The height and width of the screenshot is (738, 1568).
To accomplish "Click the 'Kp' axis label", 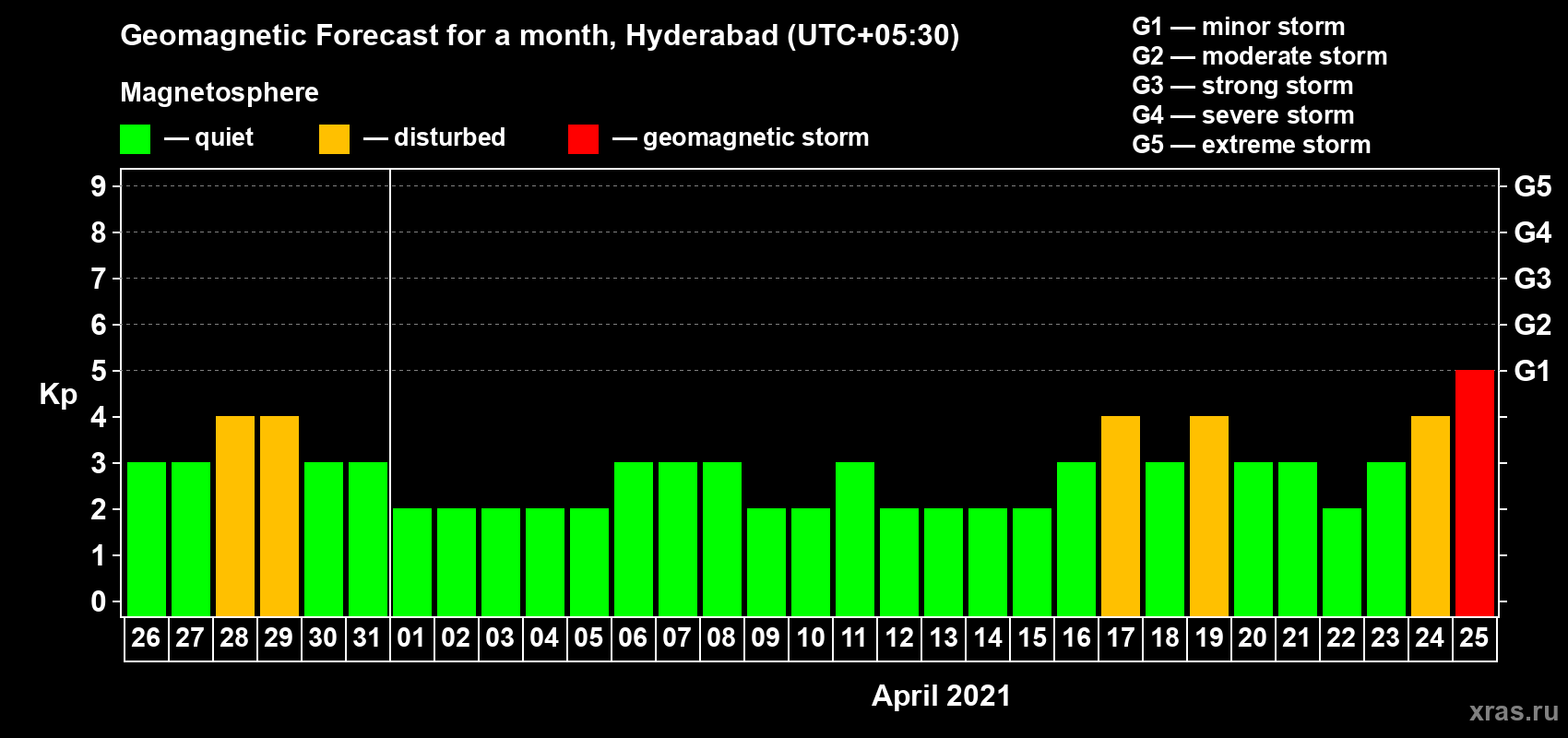I will coord(58,395).
